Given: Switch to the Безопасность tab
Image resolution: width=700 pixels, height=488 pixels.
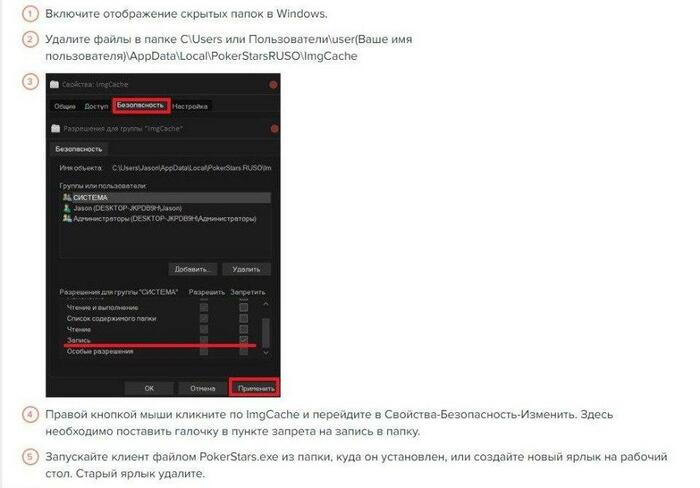Looking at the screenshot, I should pyautogui.click(x=141, y=105).
